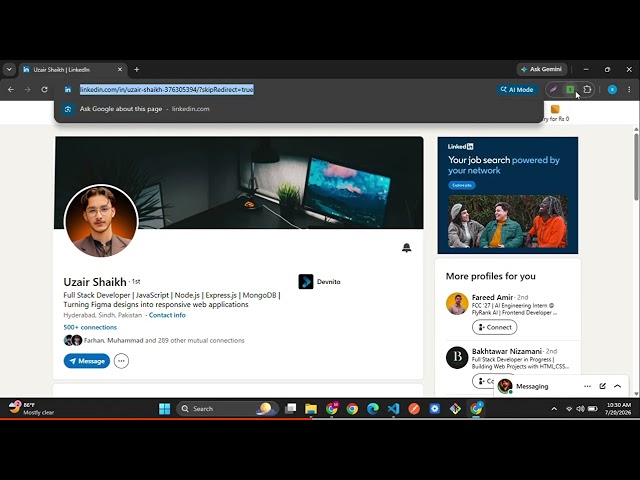The image size is (640, 480).
Task: Click Fareed Amir's profile picture
Action: [457, 304]
